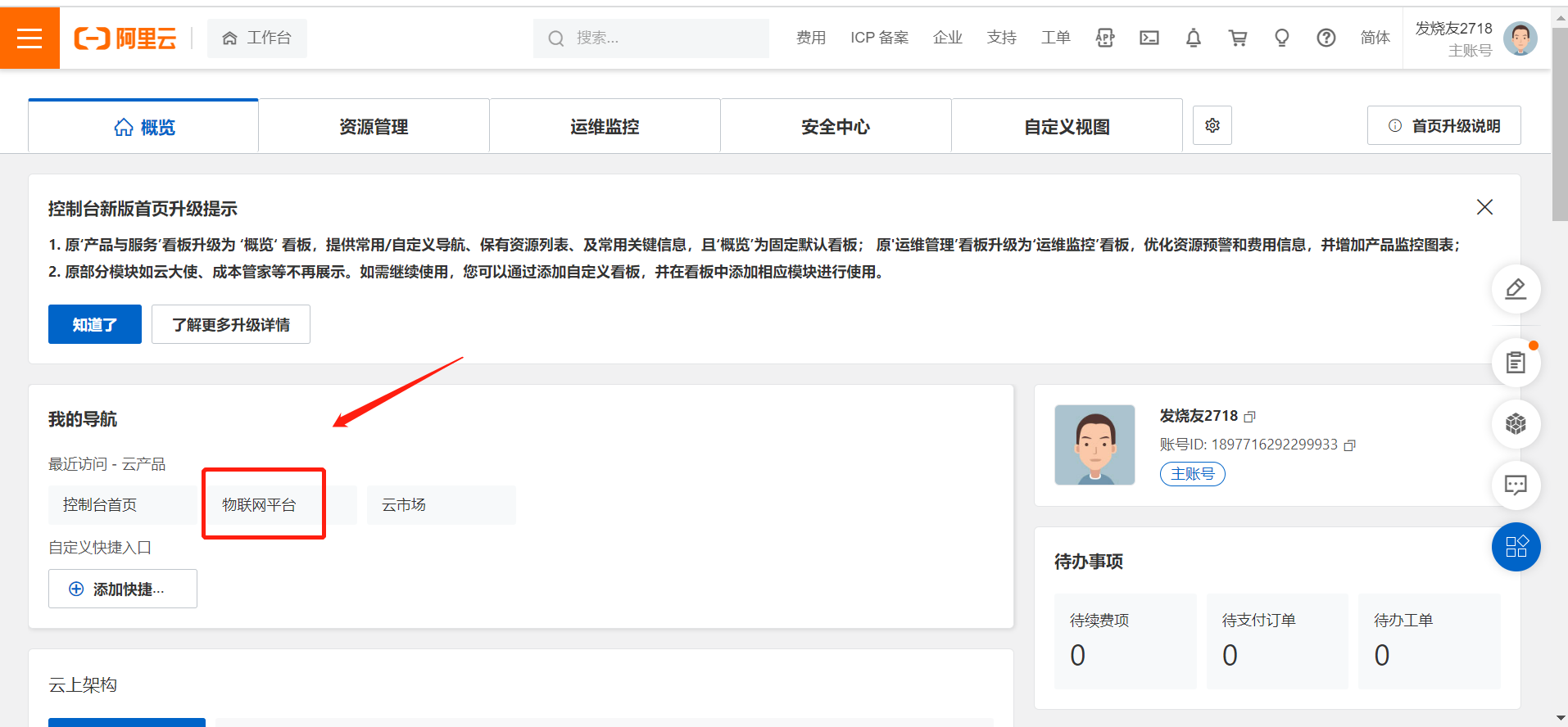Image resolution: width=1568 pixels, height=727 pixels.
Task: Open the 费用 menu
Action: 811,38
